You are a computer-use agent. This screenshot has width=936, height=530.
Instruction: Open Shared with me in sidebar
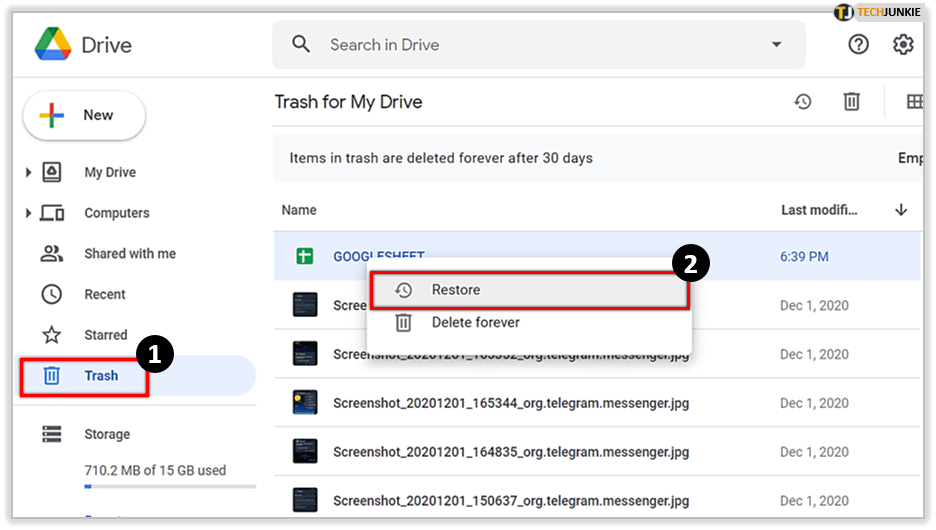pyautogui.click(x=129, y=254)
